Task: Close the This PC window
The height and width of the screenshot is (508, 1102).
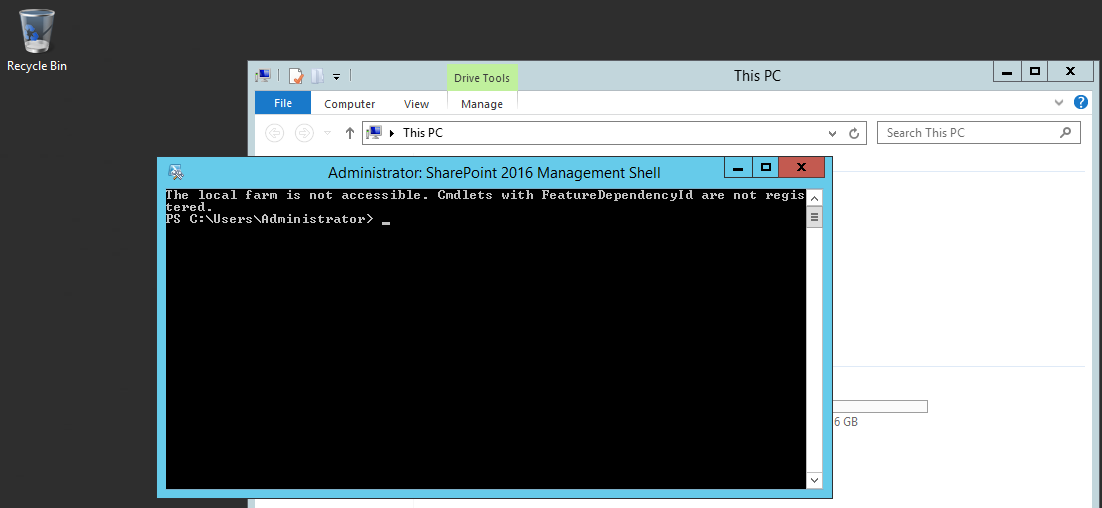Action: click(x=1070, y=72)
